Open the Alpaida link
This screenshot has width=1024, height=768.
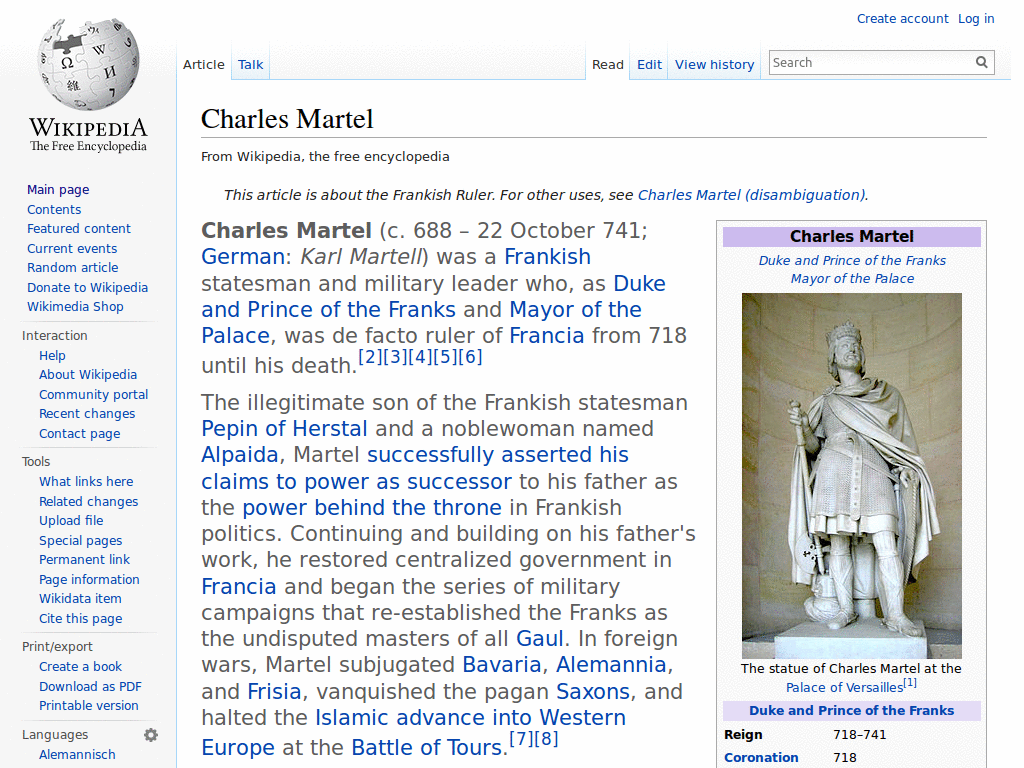(240, 455)
